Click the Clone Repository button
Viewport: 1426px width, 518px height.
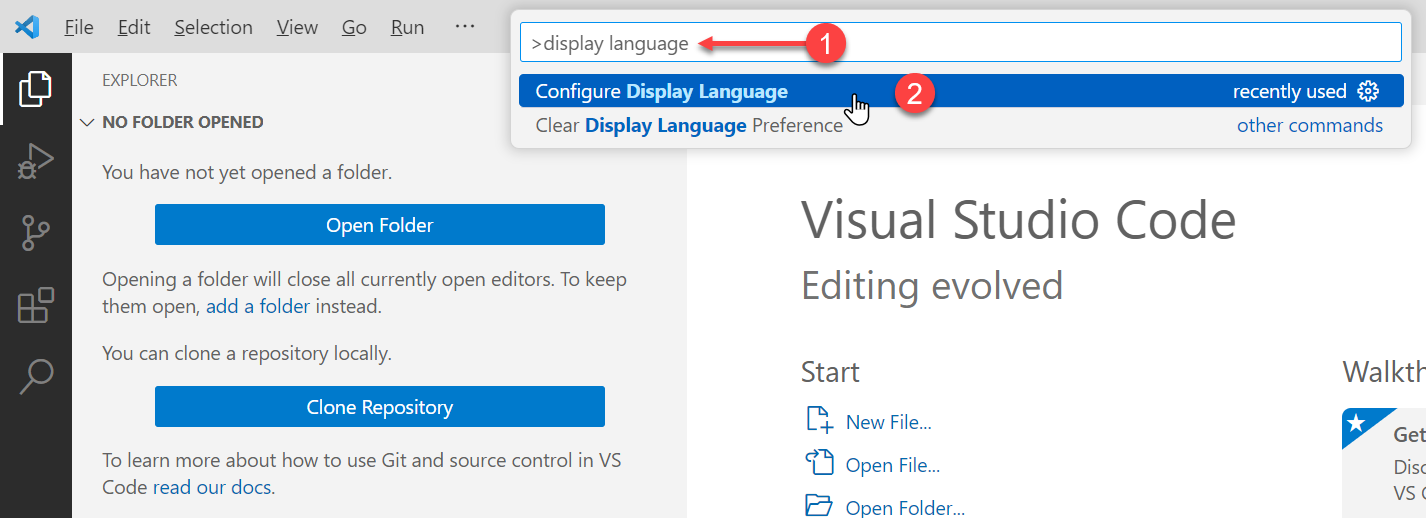pyautogui.click(x=379, y=407)
